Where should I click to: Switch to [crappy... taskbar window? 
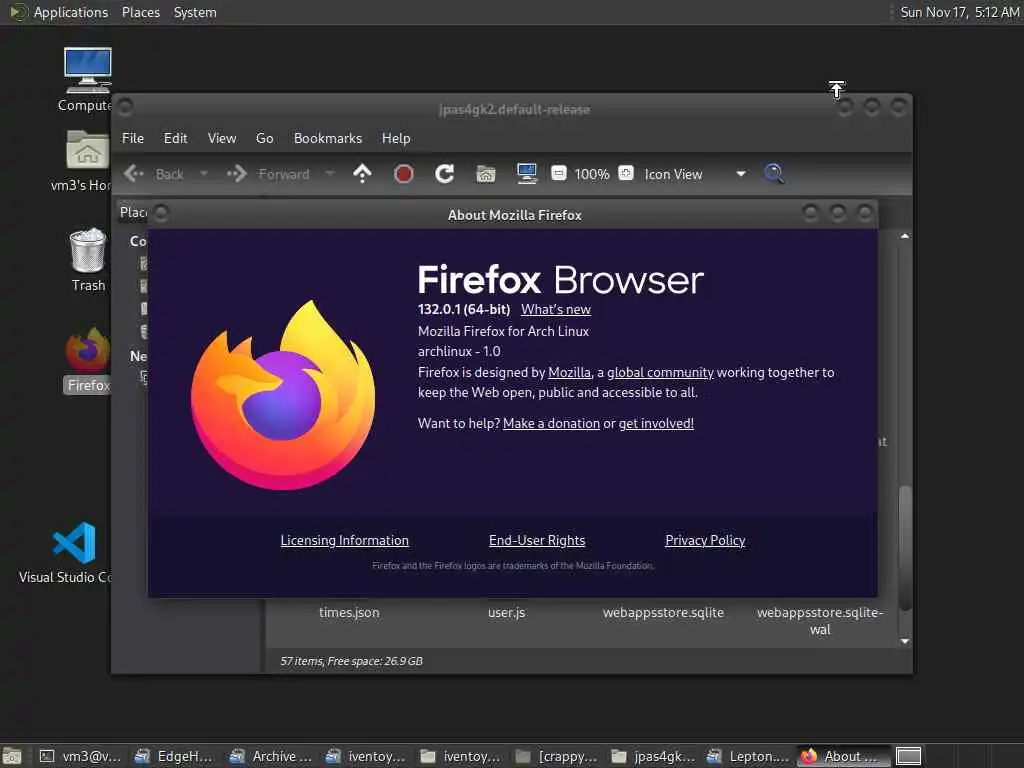556,756
